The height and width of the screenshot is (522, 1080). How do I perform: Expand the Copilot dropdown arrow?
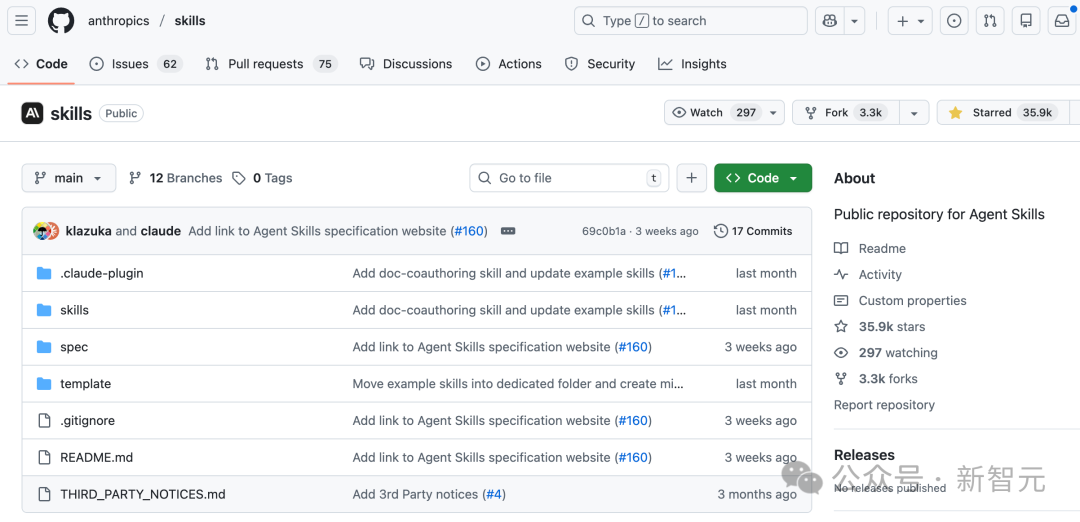click(854, 21)
